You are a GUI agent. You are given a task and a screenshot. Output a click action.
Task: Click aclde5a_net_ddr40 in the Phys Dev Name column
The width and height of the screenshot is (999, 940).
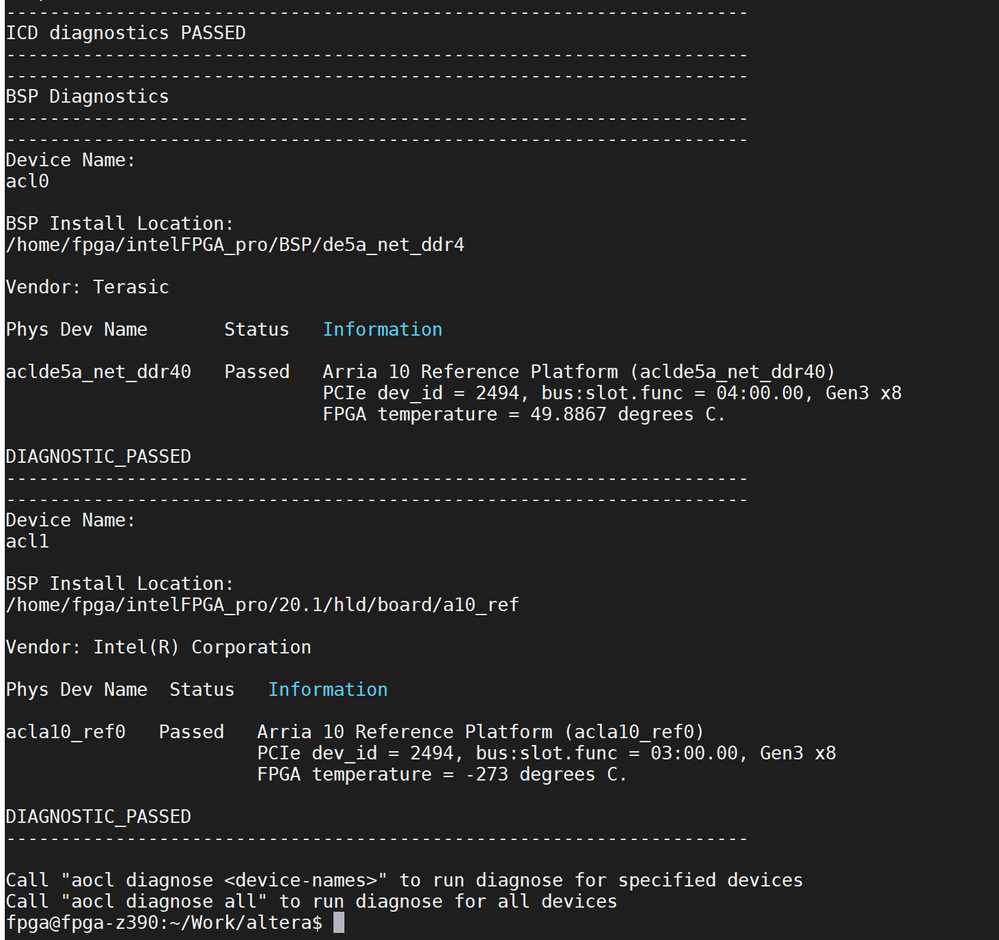click(x=99, y=372)
